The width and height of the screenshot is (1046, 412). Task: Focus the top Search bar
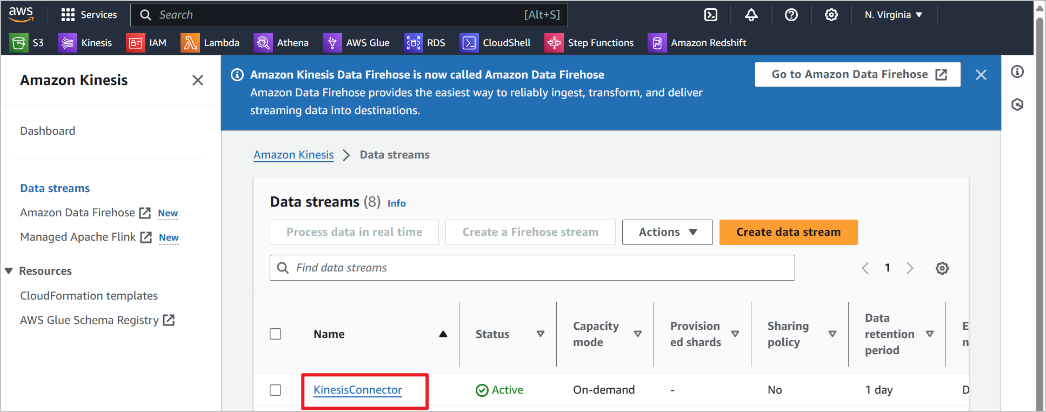point(349,15)
